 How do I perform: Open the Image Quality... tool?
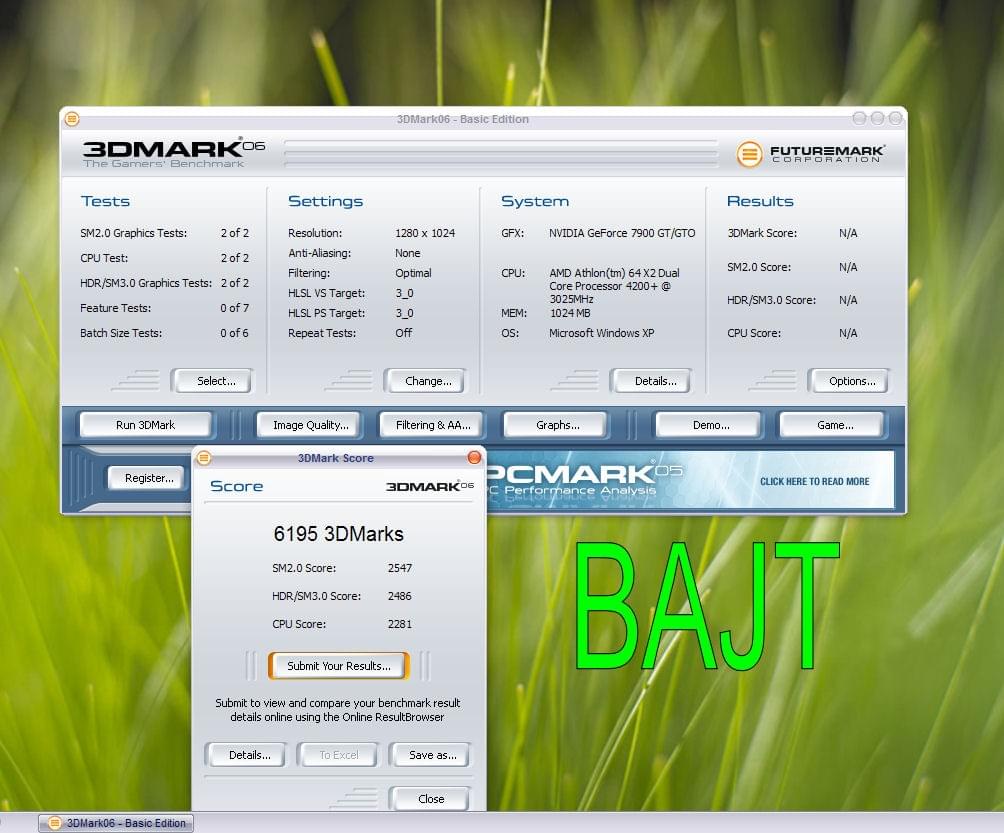click(x=309, y=425)
